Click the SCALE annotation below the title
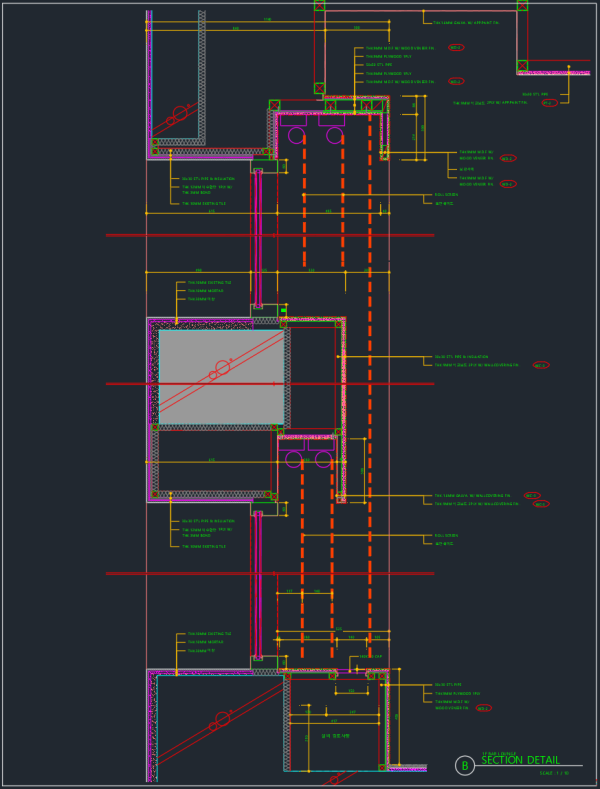The height and width of the screenshot is (789, 600). (x=554, y=773)
